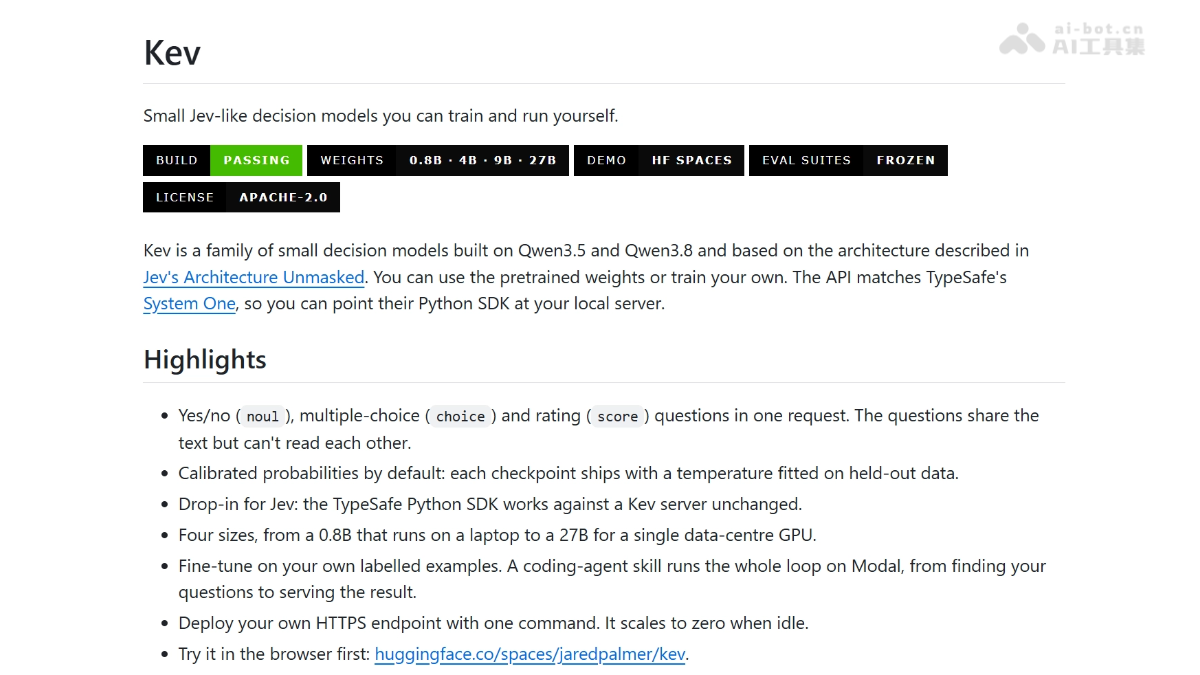Follow the System One link
Viewport: 1200px width, 675px height.
pos(190,303)
